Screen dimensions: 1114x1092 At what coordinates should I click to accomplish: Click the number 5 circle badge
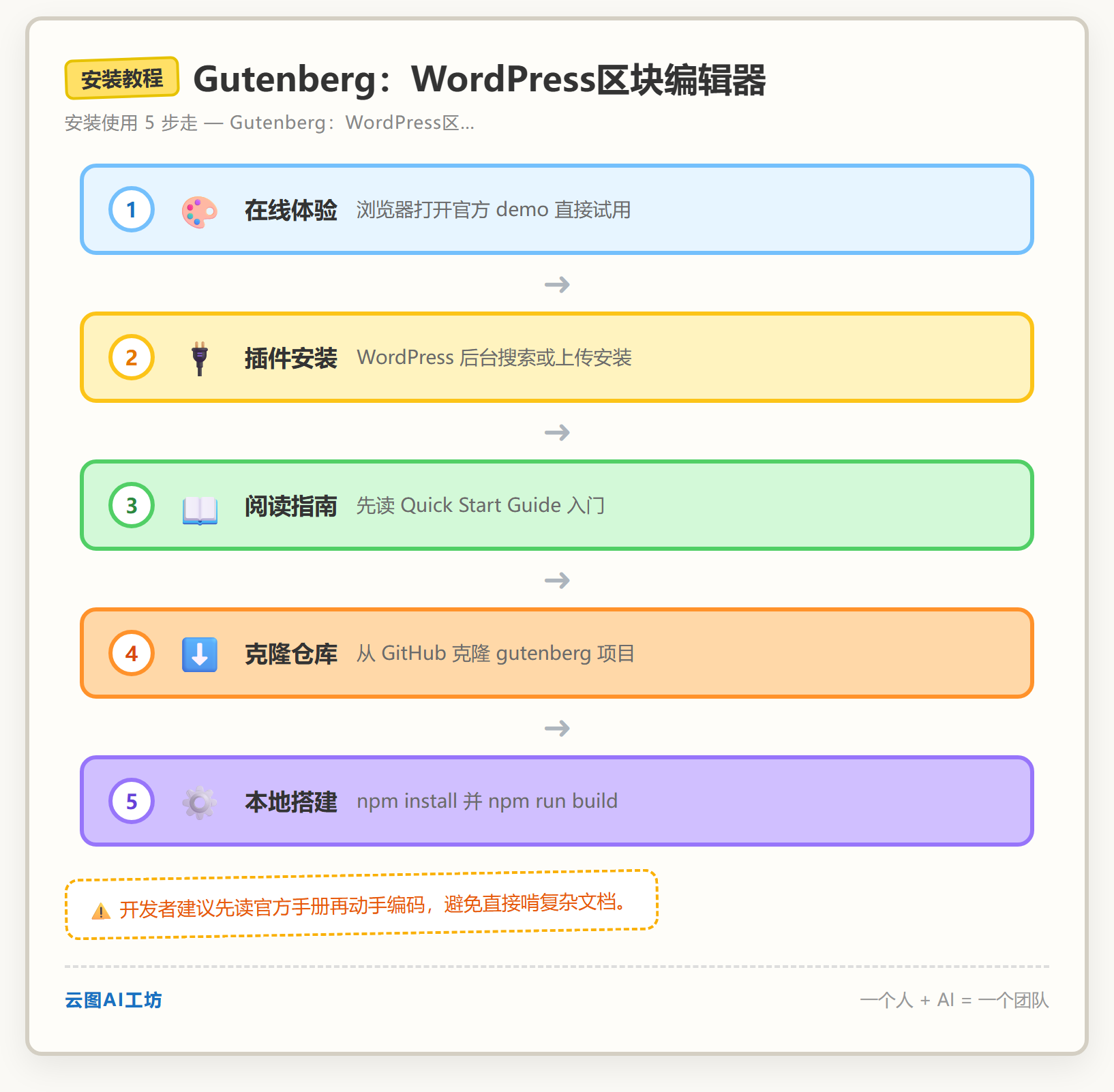click(x=132, y=801)
